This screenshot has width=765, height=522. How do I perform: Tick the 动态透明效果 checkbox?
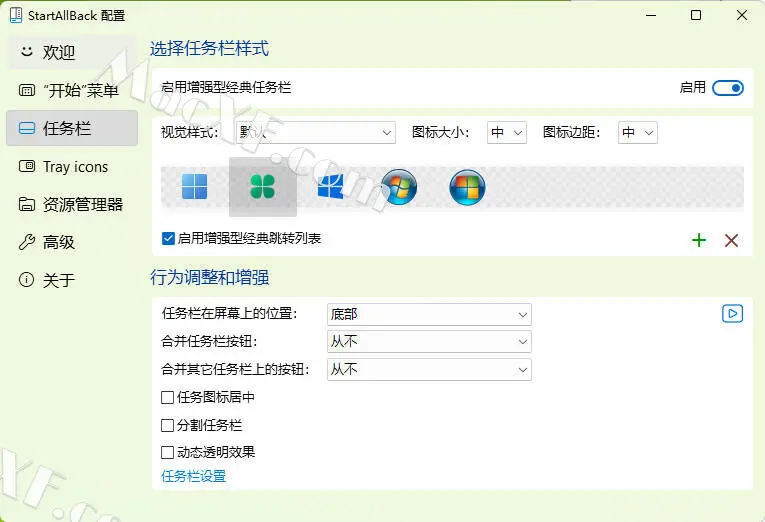coord(167,453)
